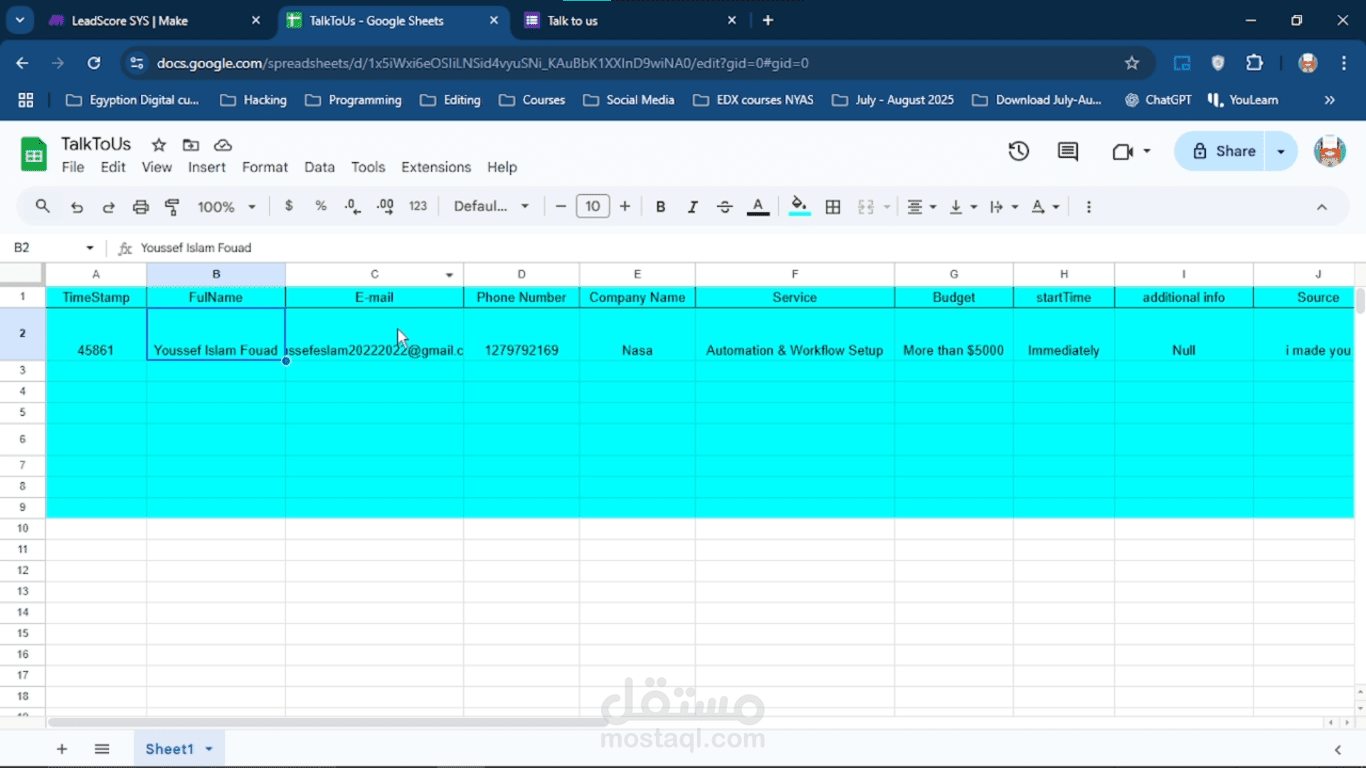Open the Sheet1 tab dropdown arrow
Image resolution: width=1366 pixels, height=768 pixels.
[209, 749]
